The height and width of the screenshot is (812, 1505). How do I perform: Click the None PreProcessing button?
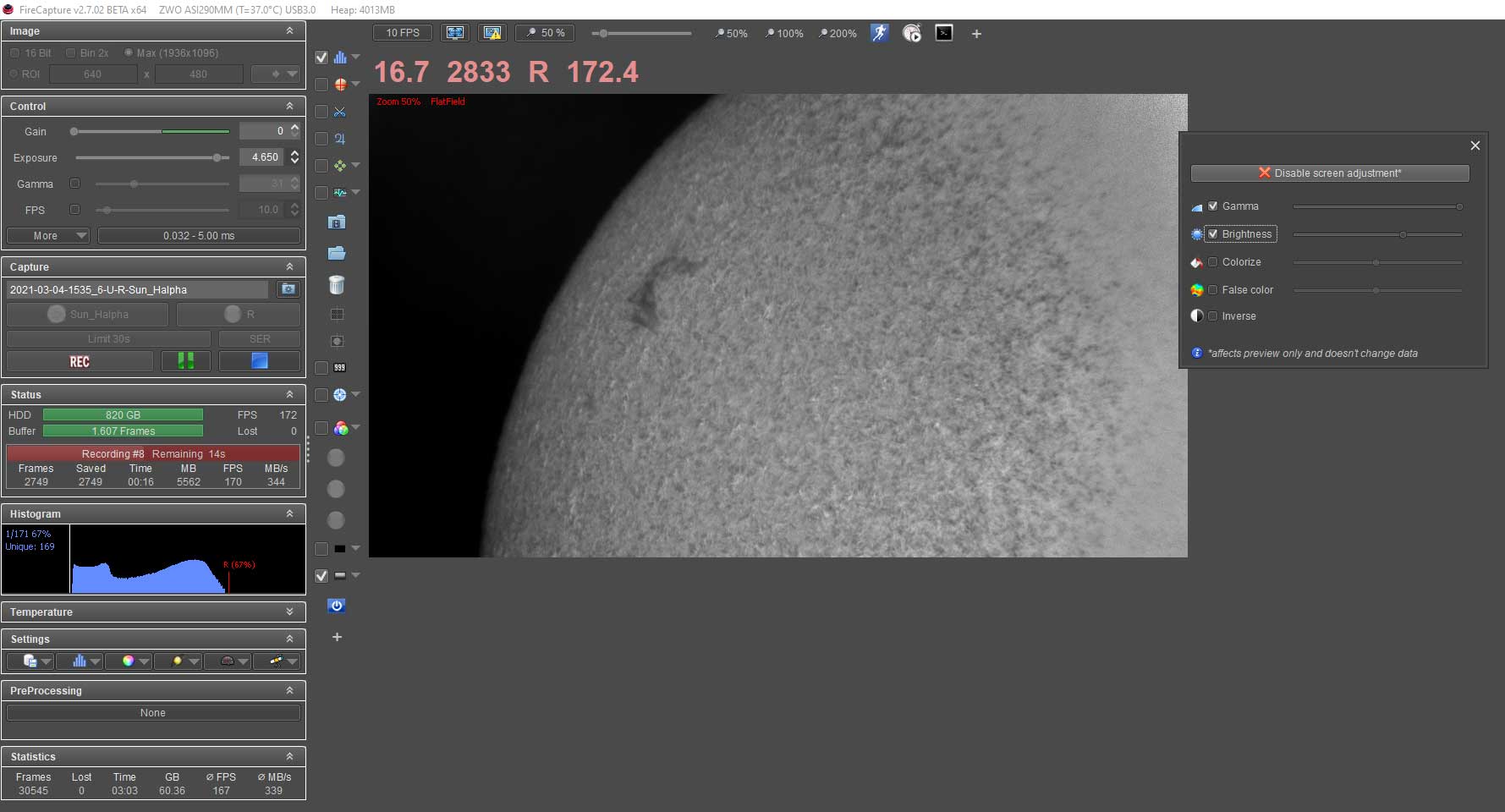[153, 713]
